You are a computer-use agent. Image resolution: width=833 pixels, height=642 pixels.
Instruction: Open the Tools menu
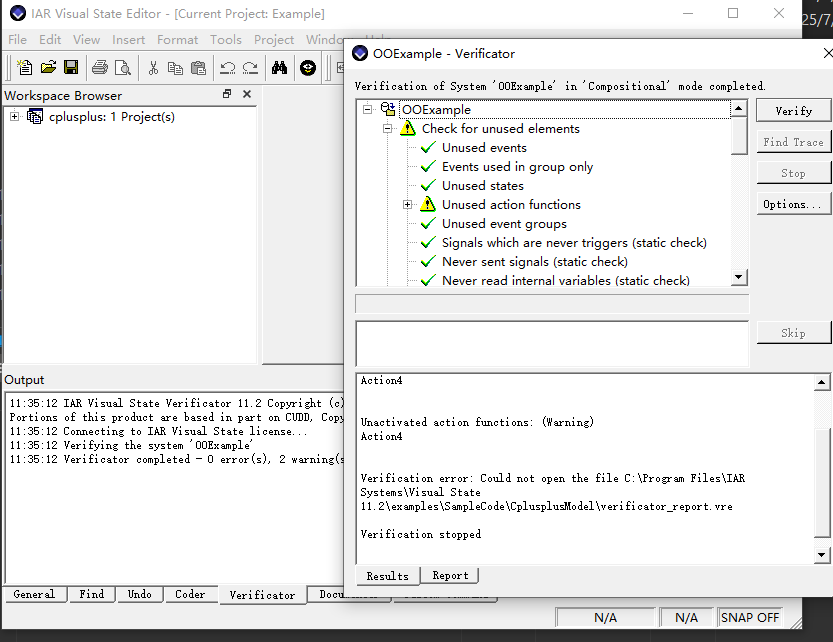[226, 40]
